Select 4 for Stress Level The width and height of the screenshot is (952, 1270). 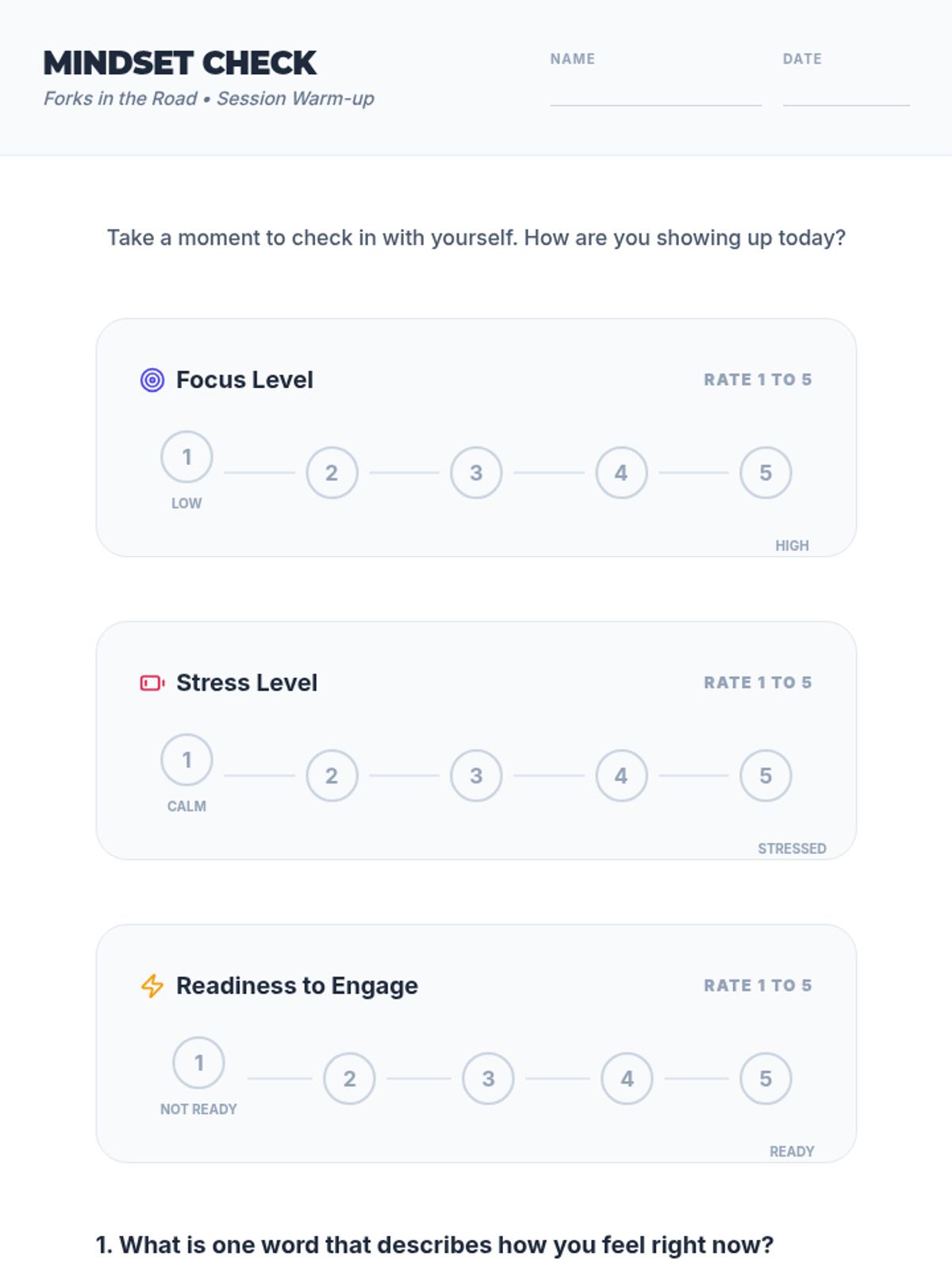coord(621,775)
